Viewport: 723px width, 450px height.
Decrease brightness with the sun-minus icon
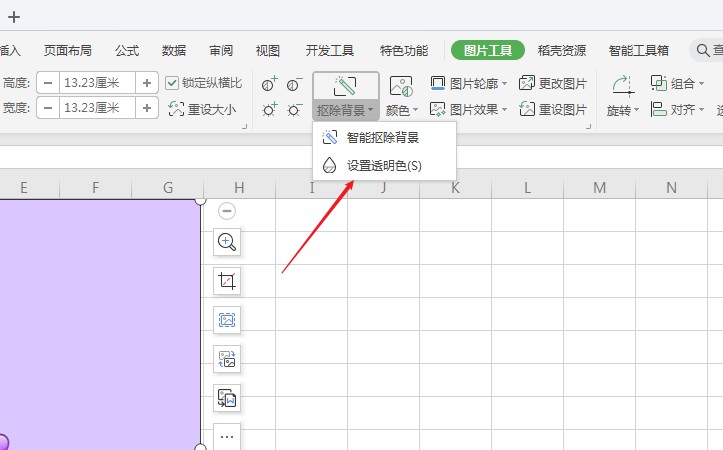click(x=295, y=110)
